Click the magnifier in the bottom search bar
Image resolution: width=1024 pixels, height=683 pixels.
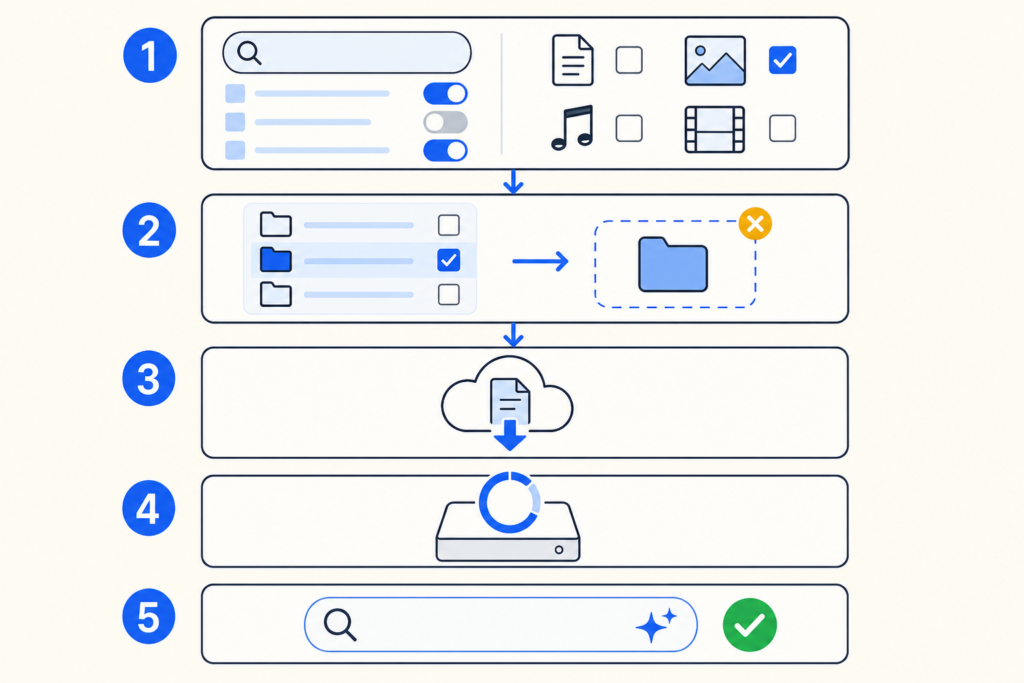[x=340, y=625]
